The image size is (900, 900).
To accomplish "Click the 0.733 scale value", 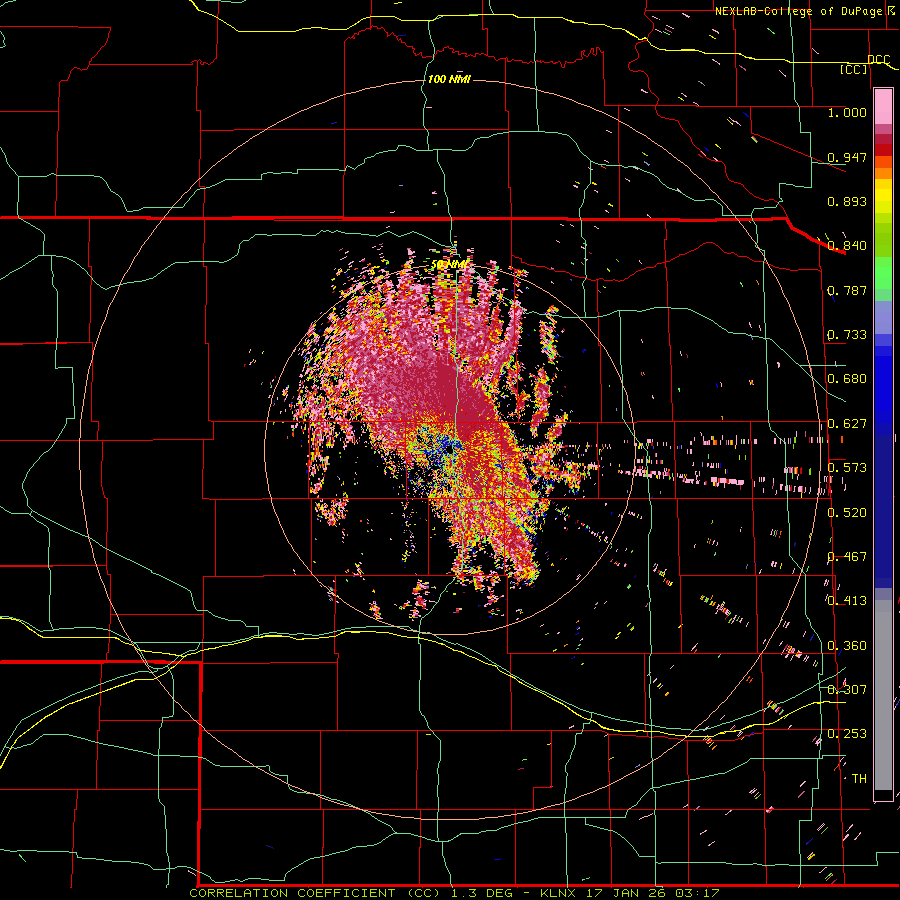I will pyautogui.click(x=847, y=335).
